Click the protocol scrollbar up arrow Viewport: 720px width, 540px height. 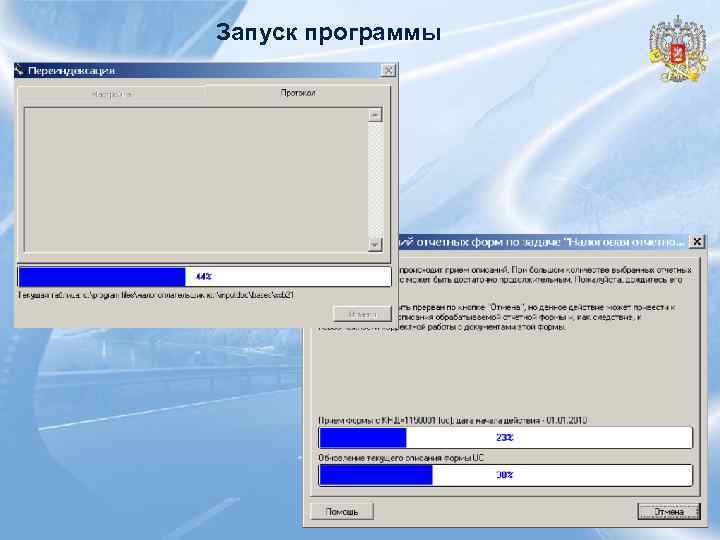(375, 115)
